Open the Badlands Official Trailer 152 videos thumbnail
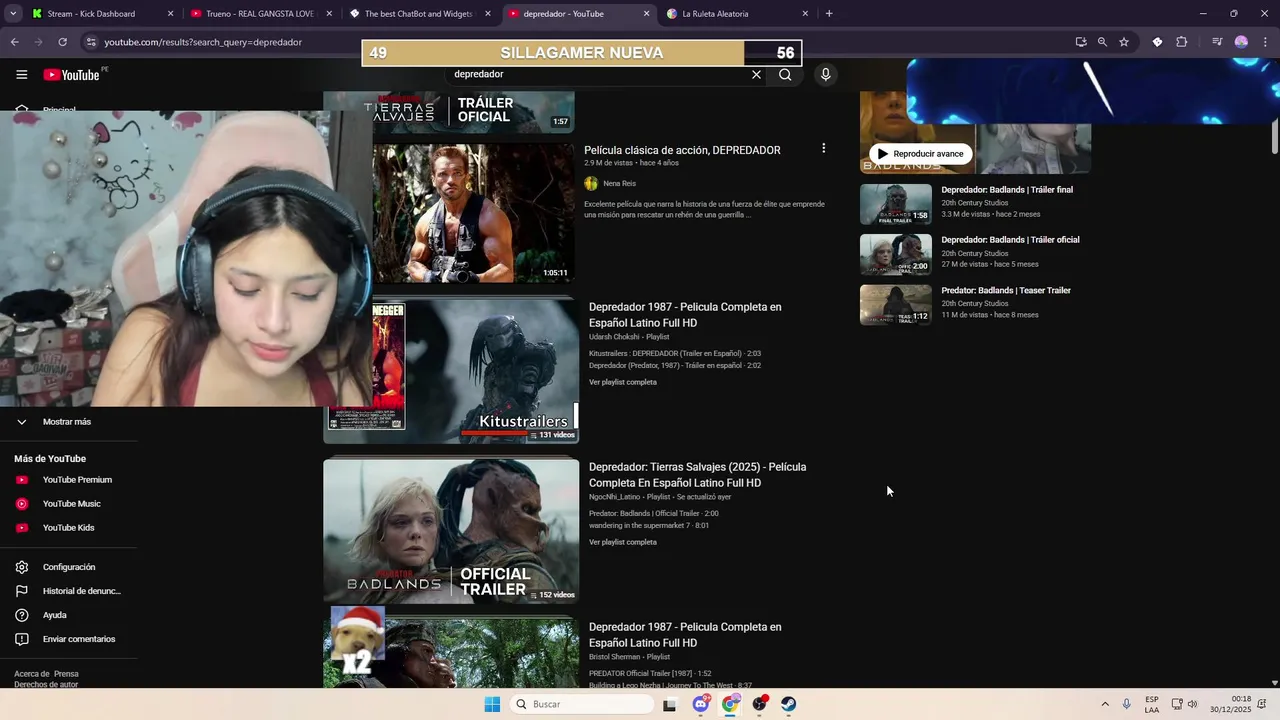Image resolution: width=1280 pixels, height=720 pixels. point(451,531)
